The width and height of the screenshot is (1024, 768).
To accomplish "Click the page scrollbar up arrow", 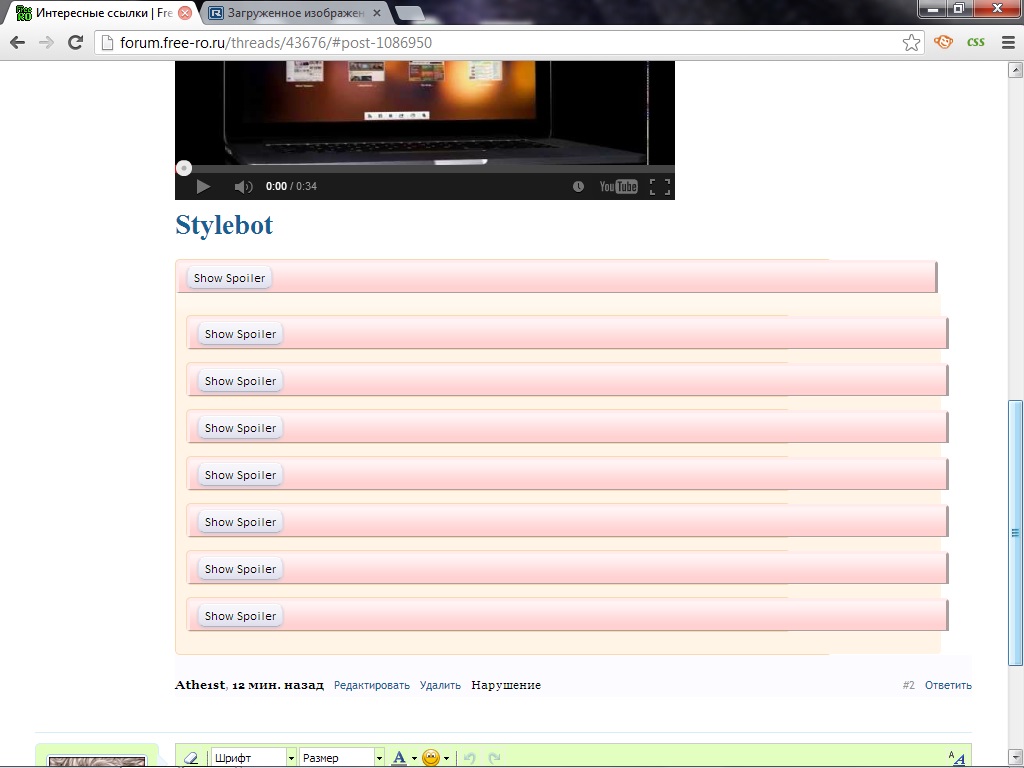I will (x=1016, y=69).
